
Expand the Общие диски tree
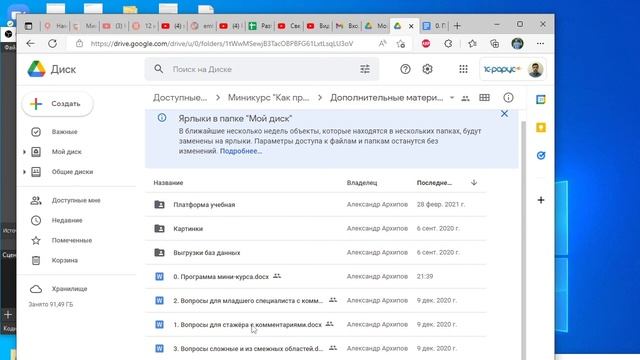(24, 172)
